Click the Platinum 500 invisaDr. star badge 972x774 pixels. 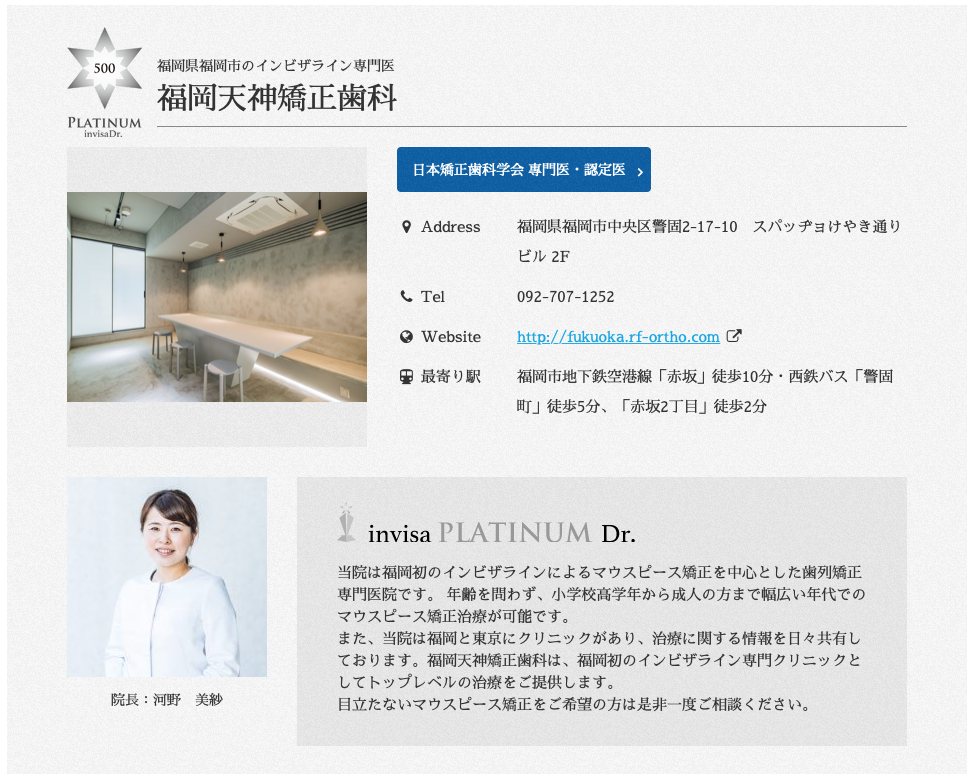click(x=104, y=82)
